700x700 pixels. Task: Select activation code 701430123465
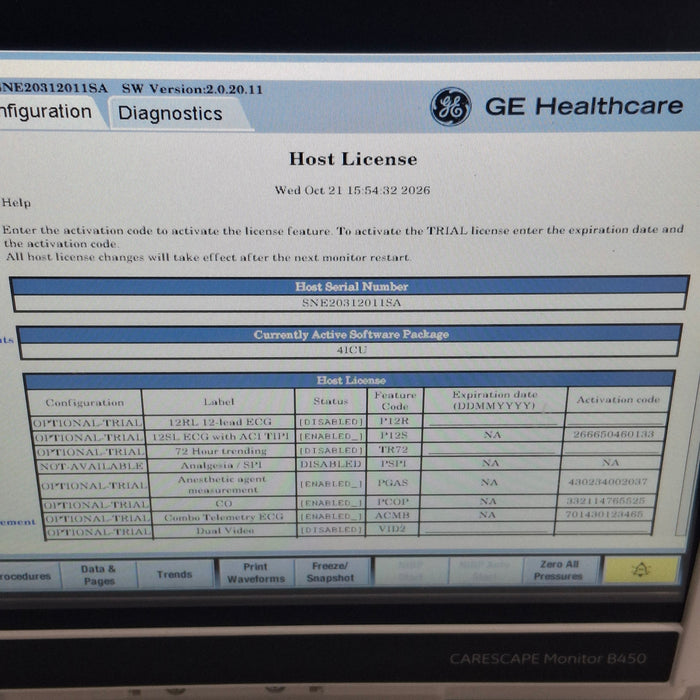coord(604,514)
